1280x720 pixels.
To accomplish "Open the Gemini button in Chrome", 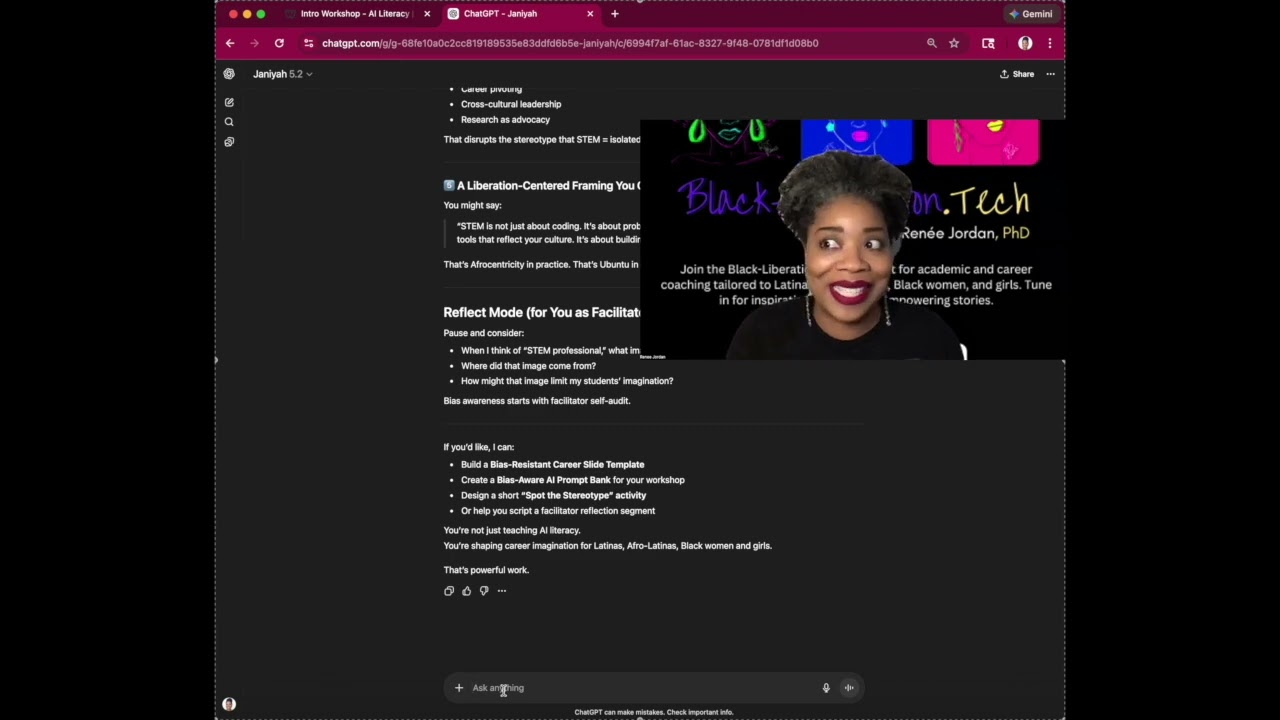I will (x=1031, y=14).
